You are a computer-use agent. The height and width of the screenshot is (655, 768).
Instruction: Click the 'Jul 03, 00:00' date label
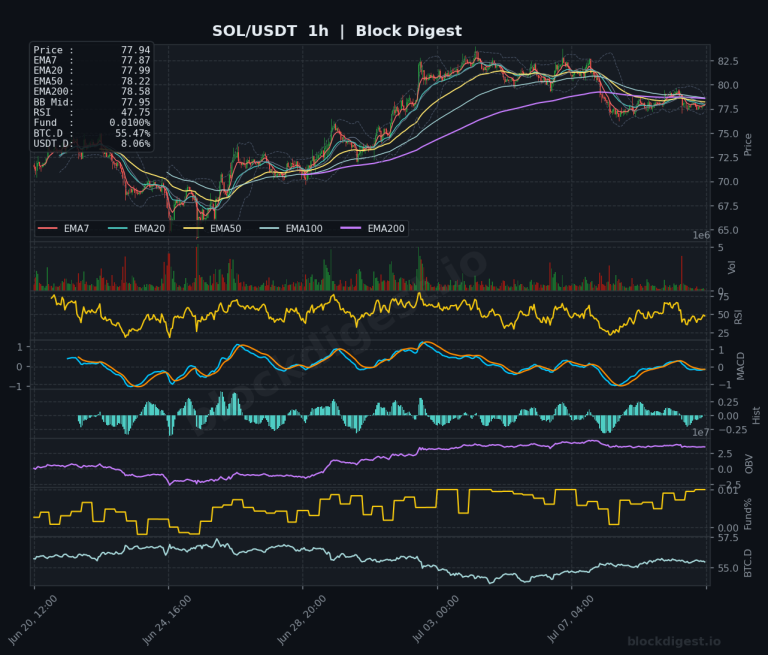pyautogui.click(x=435, y=620)
